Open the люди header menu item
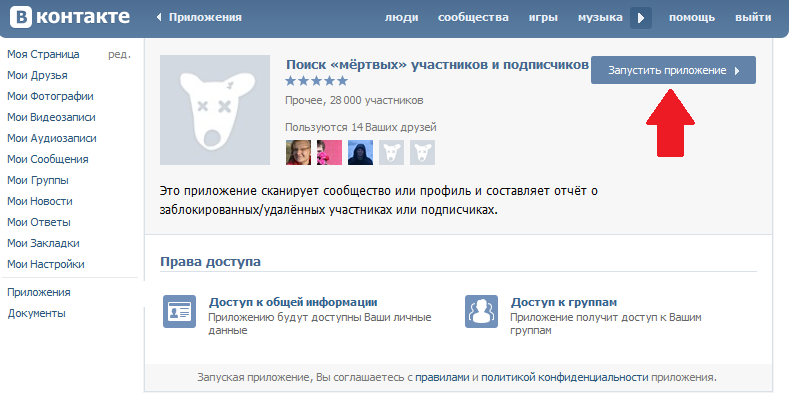 click(402, 18)
